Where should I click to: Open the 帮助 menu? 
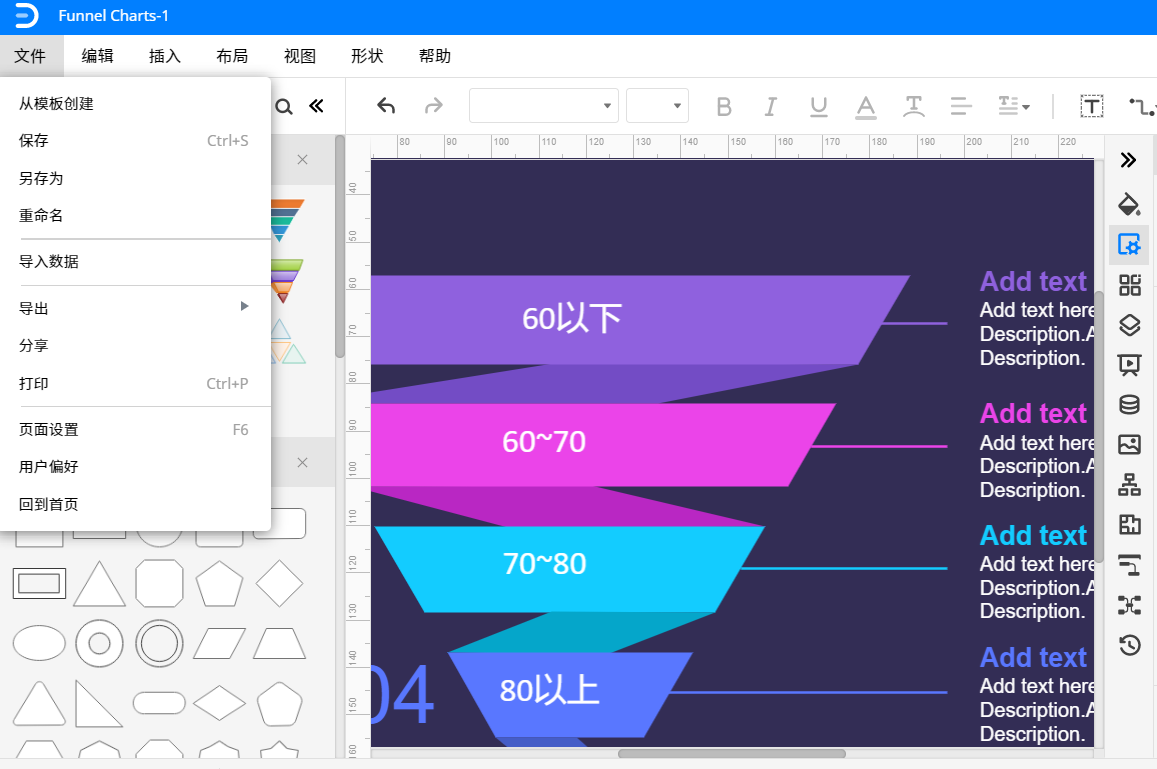(x=435, y=56)
